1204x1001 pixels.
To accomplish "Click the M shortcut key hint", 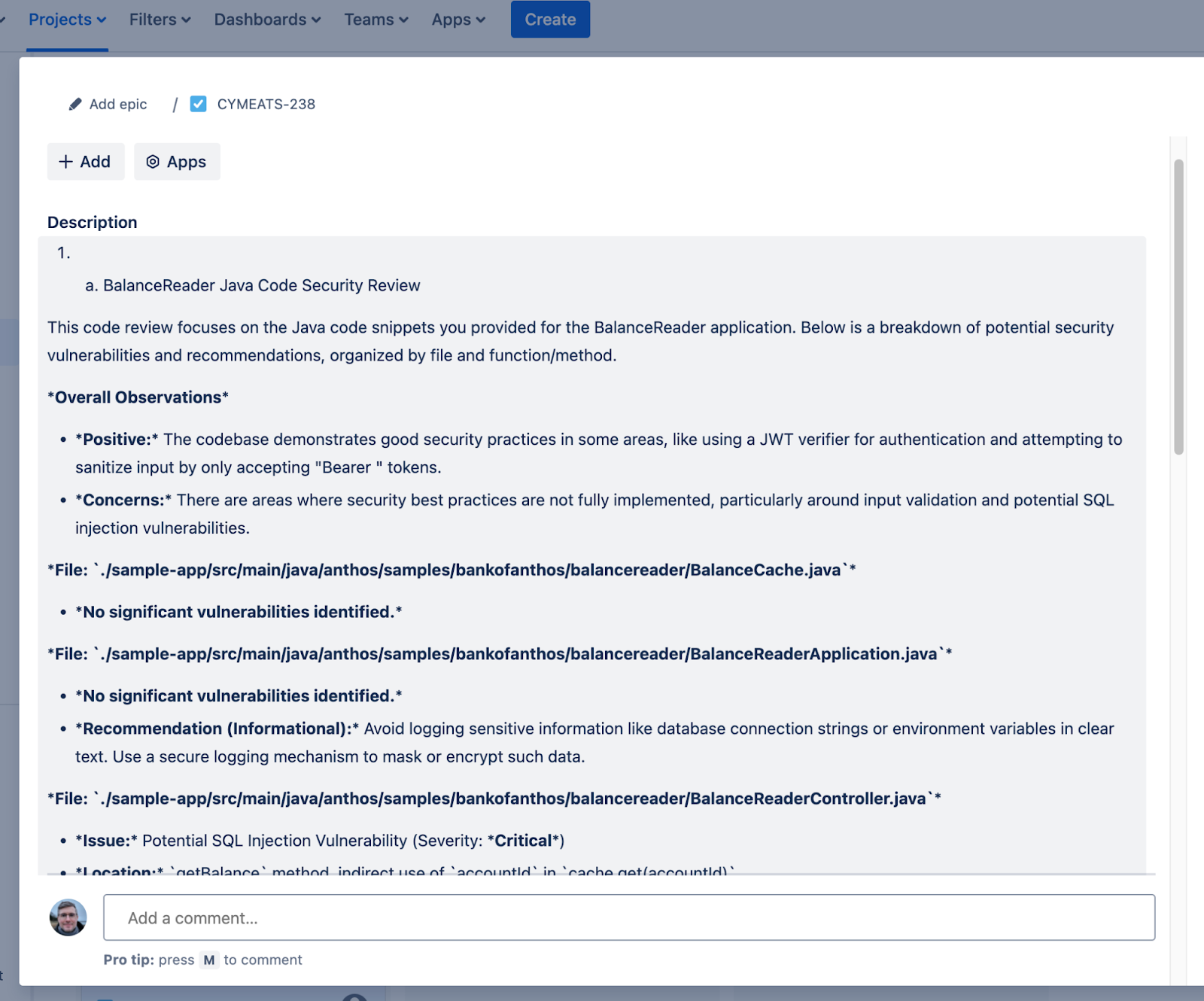I will coord(209,960).
